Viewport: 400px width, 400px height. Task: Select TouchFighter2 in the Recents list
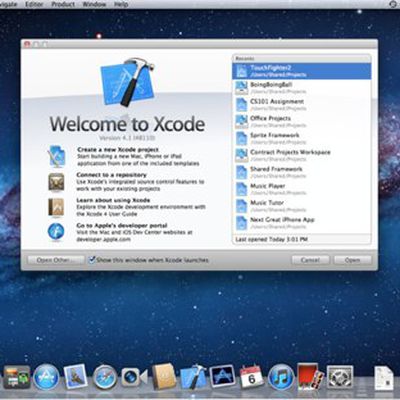(x=302, y=71)
